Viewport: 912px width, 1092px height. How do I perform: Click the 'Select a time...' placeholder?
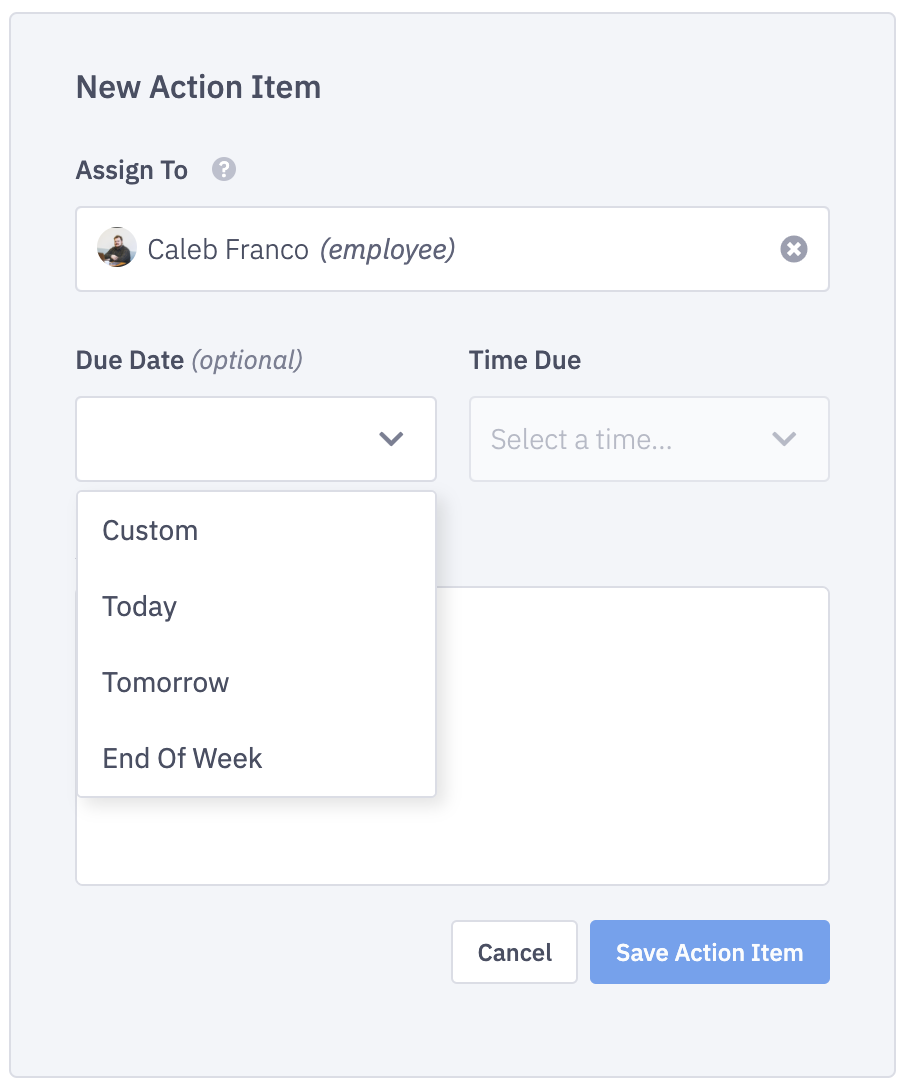[581, 439]
